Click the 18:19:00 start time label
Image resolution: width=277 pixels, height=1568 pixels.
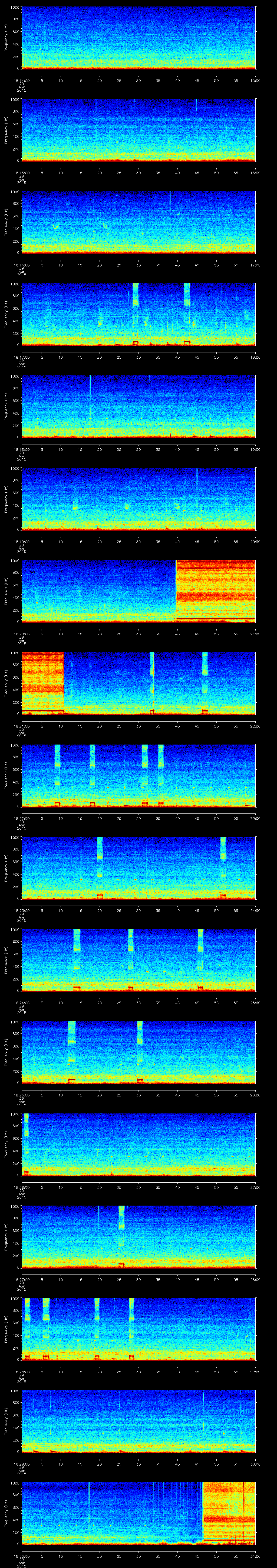[x=21, y=542]
